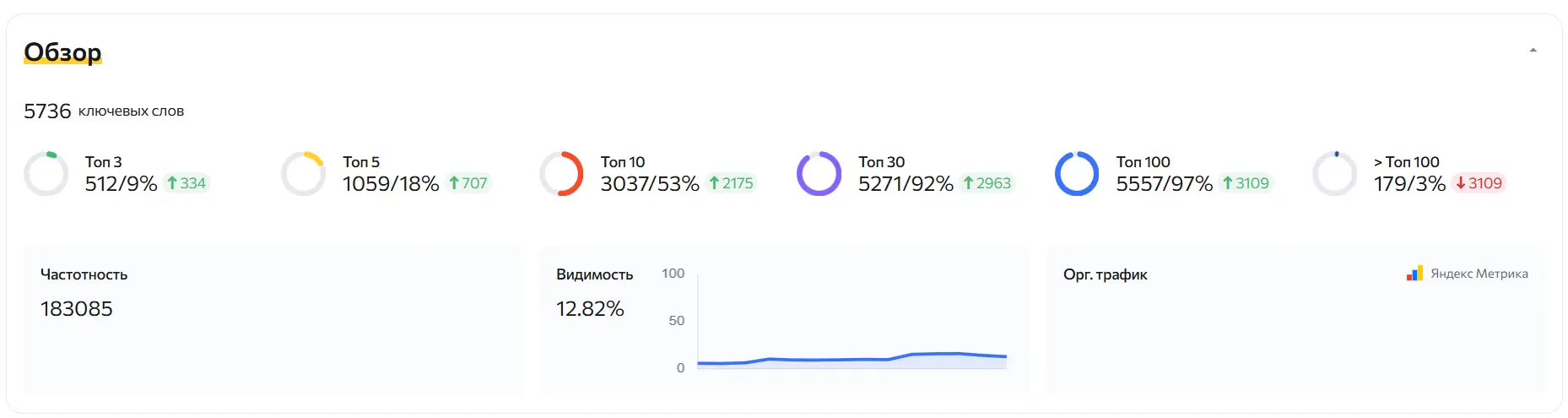The width and height of the screenshot is (1568, 418).
Task: Collapse the Обзор overview panel
Action: pos(1533,51)
